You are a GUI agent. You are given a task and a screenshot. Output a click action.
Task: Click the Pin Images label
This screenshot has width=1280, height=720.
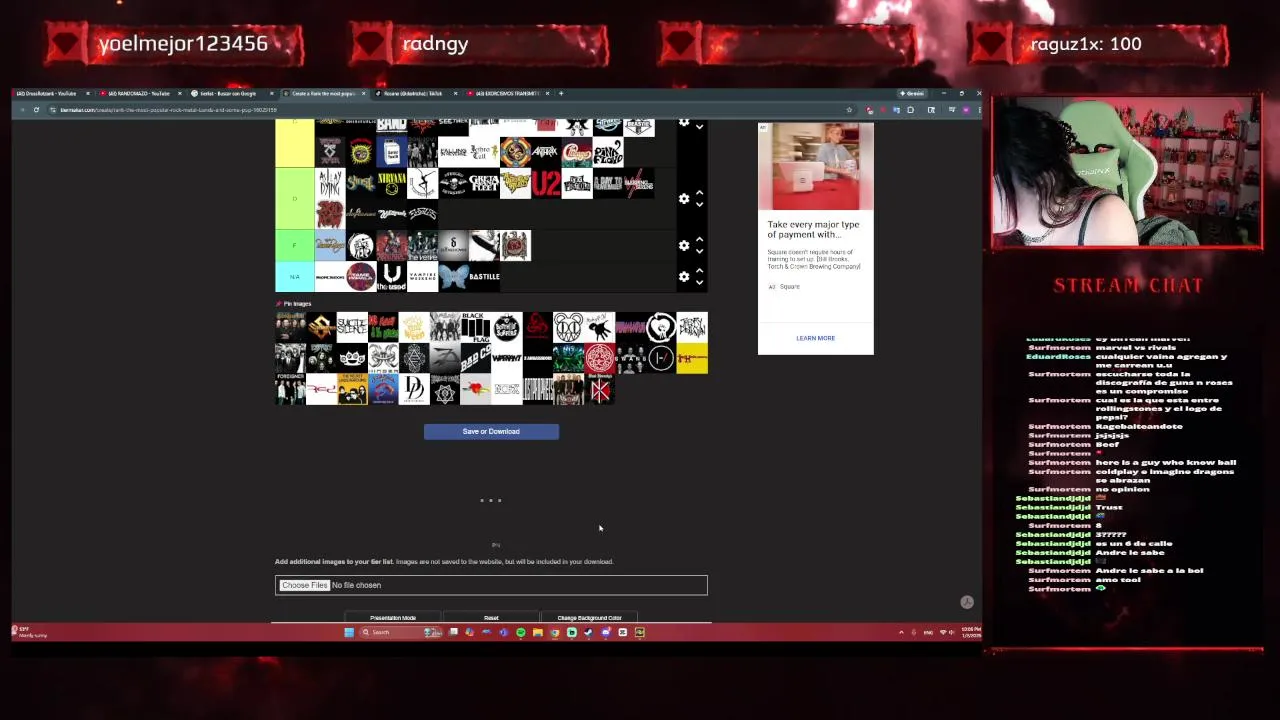293,304
